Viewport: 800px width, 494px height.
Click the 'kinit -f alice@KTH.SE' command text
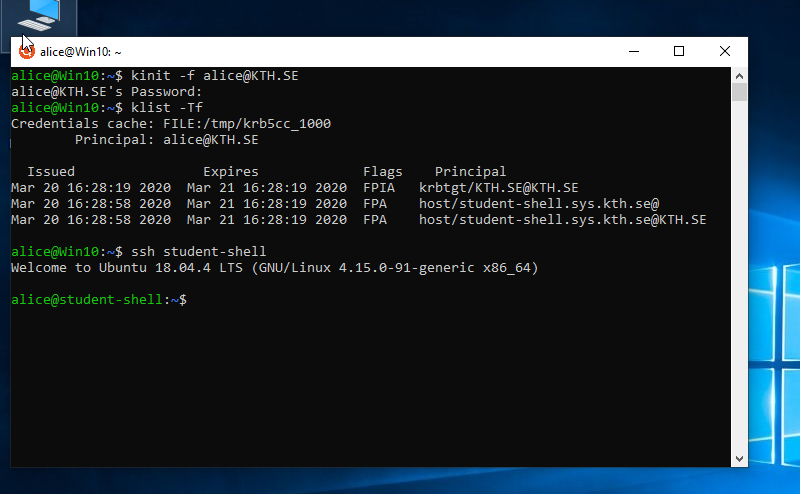click(x=214, y=76)
